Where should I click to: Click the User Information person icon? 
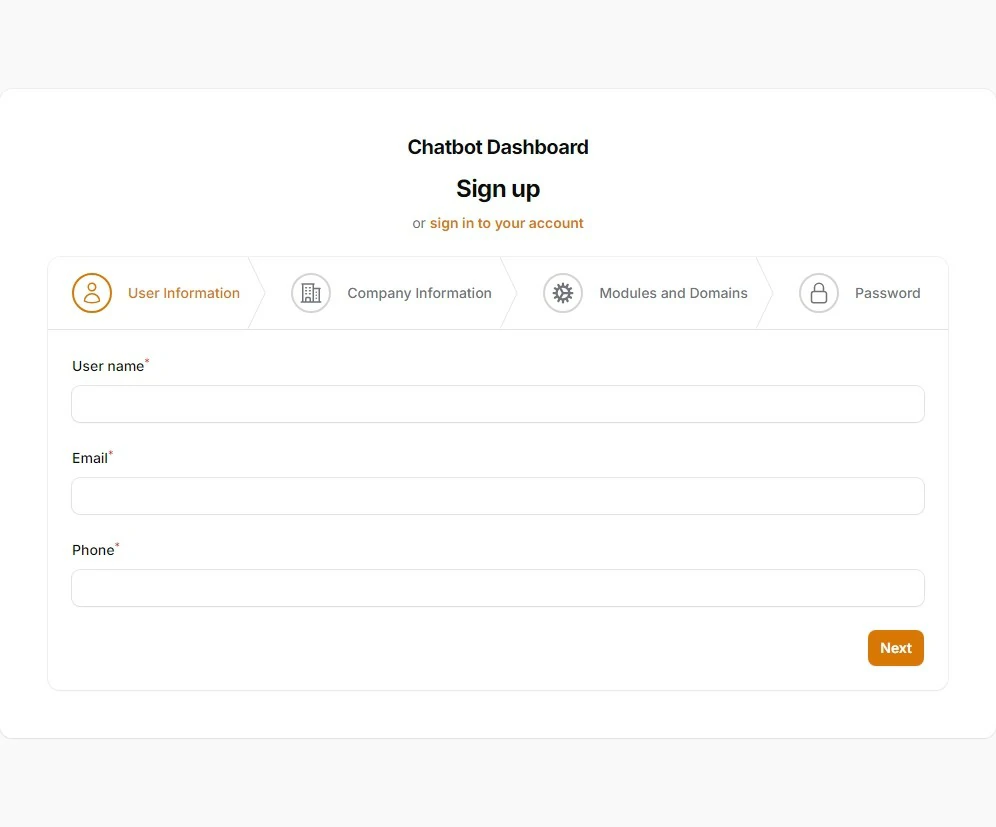point(92,293)
